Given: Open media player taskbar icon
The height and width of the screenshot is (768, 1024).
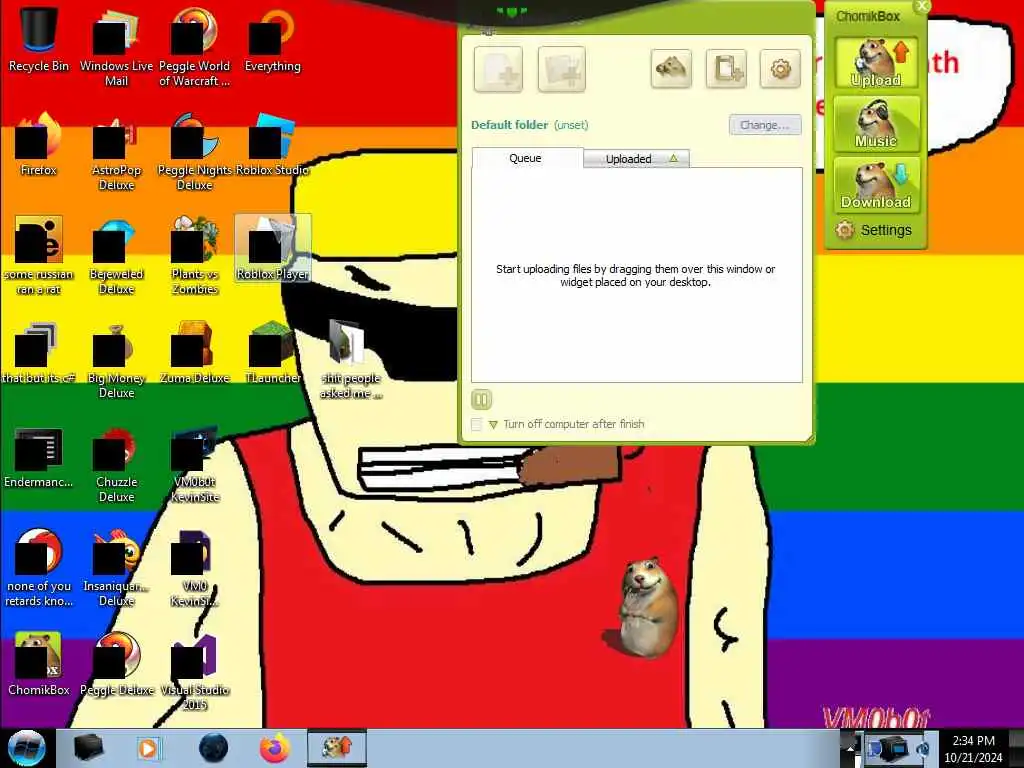Looking at the screenshot, I should coord(149,748).
